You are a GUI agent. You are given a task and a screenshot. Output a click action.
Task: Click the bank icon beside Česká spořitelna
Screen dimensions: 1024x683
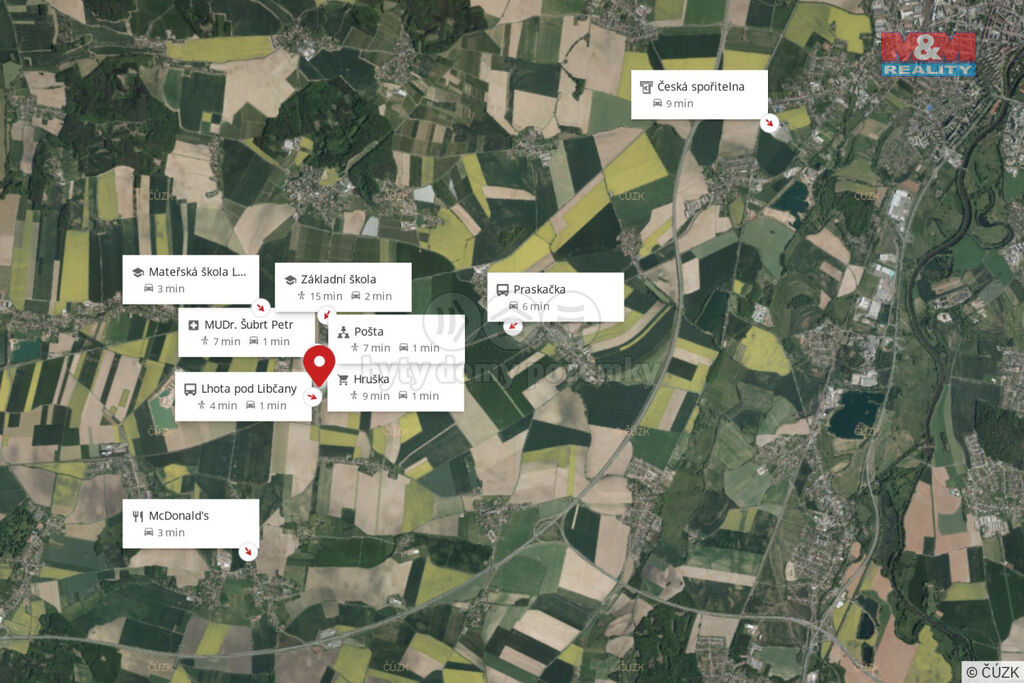[646, 87]
